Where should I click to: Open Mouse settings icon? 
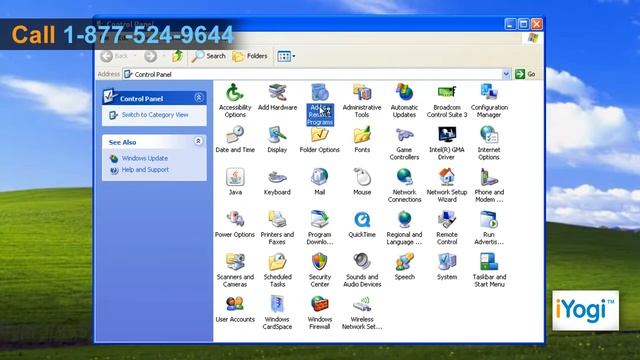click(x=362, y=182)
